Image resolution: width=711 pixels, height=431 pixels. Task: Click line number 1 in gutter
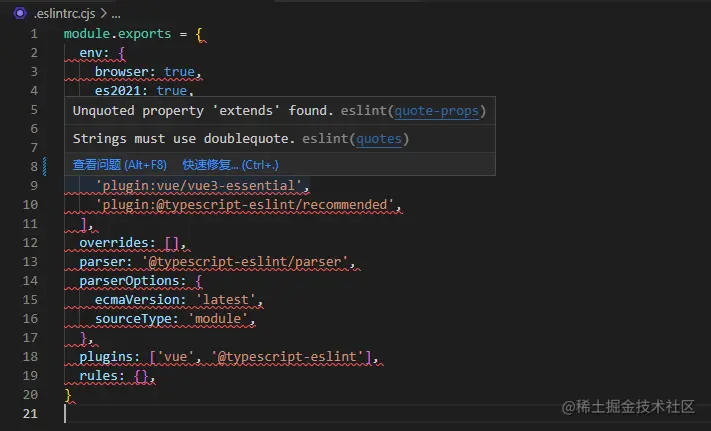click(x=34, y=34)
